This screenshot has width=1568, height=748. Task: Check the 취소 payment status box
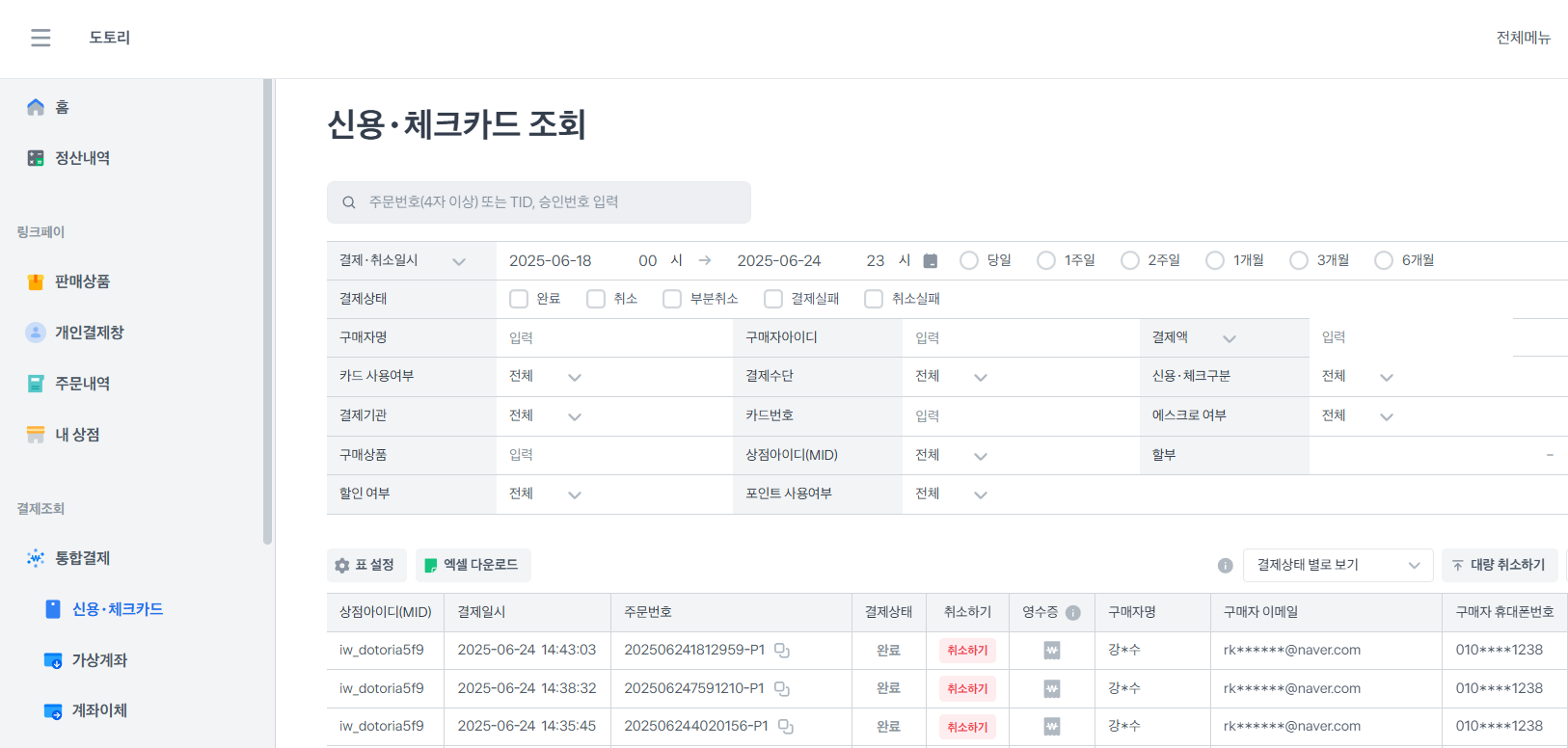click(596, 299)
